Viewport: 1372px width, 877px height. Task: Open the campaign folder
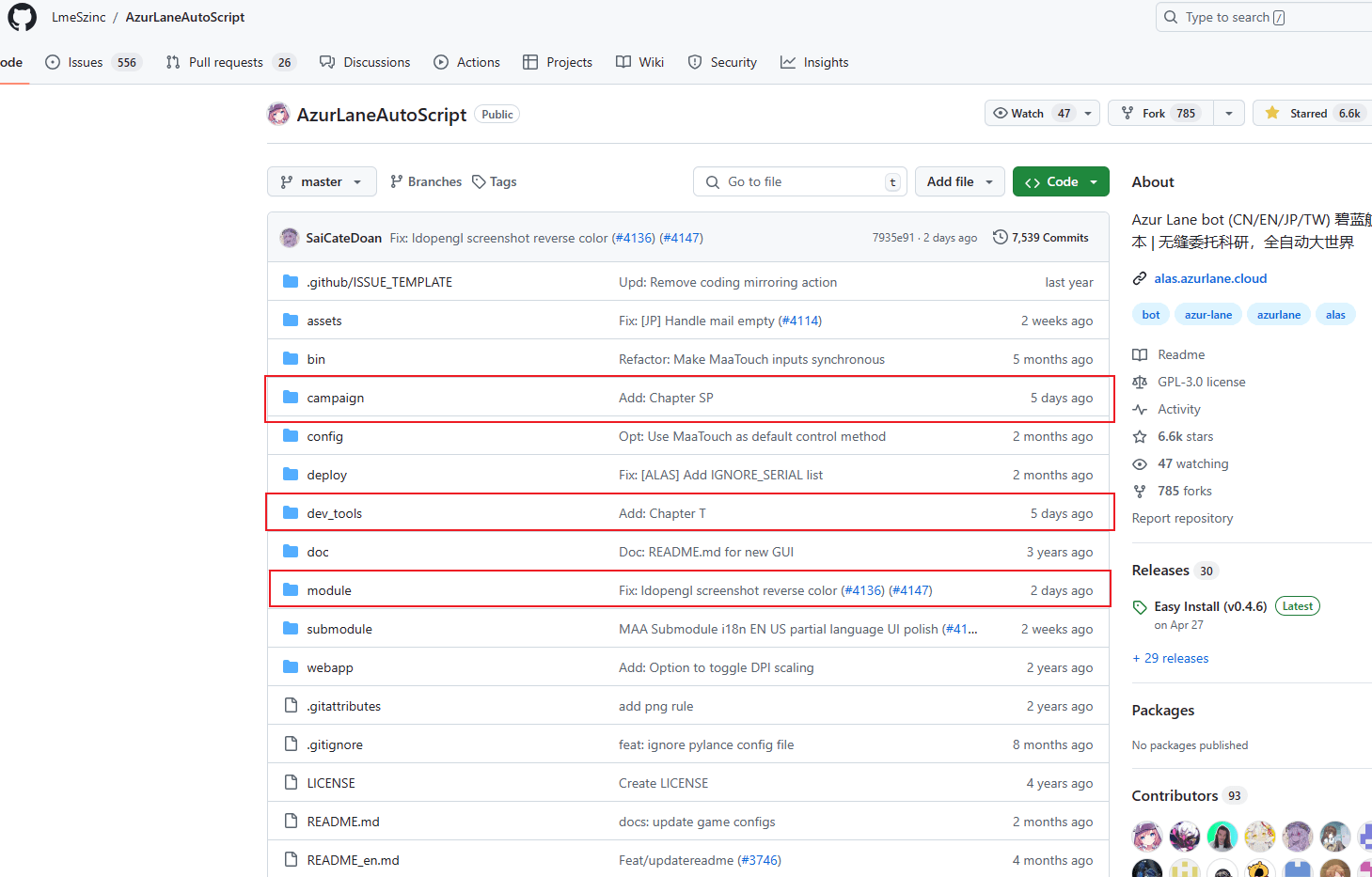pyautogui.click(x=335, y=398)
